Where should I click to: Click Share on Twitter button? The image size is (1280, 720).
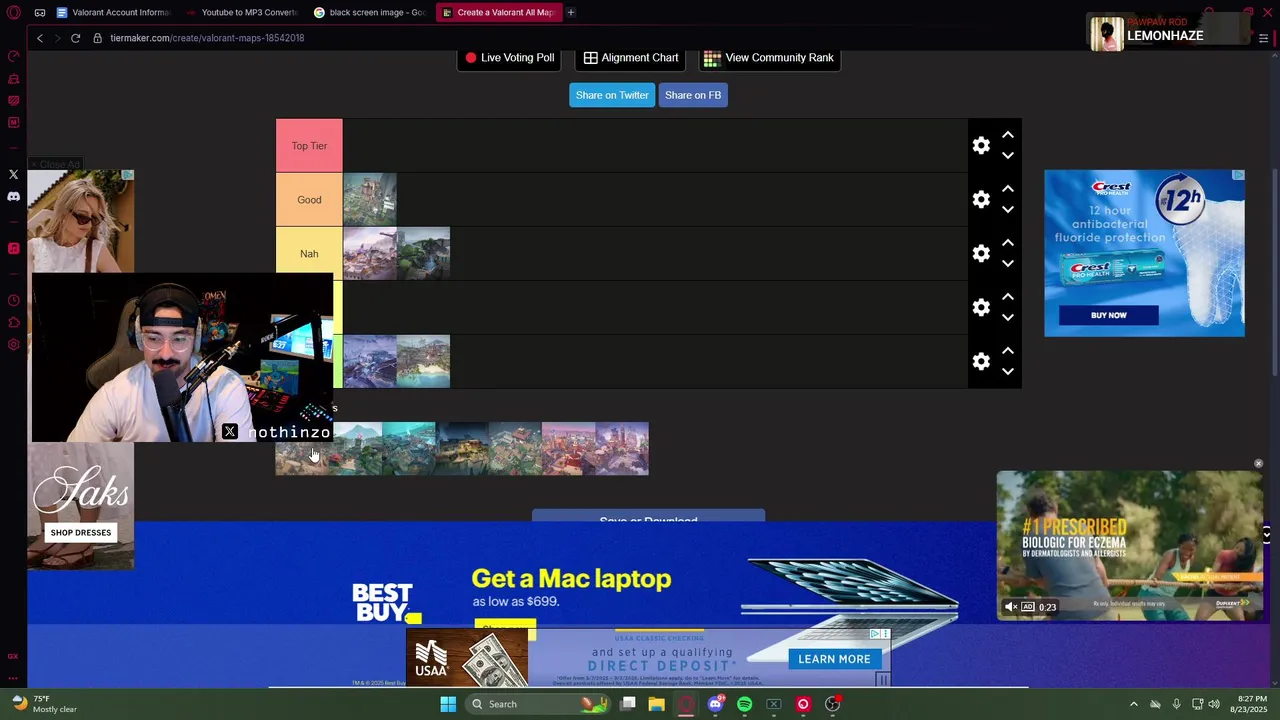(612, 95)
